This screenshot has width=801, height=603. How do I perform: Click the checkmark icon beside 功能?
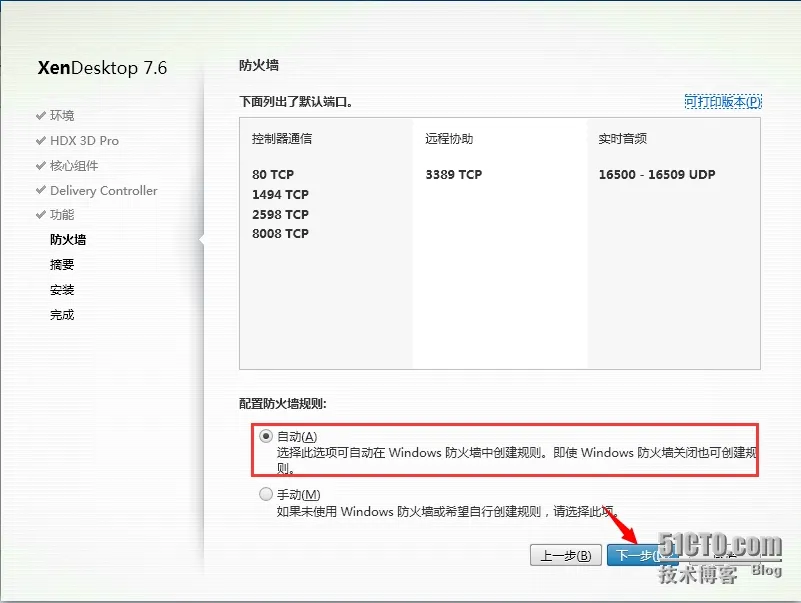pyautogui.click(x=41, y=215)
